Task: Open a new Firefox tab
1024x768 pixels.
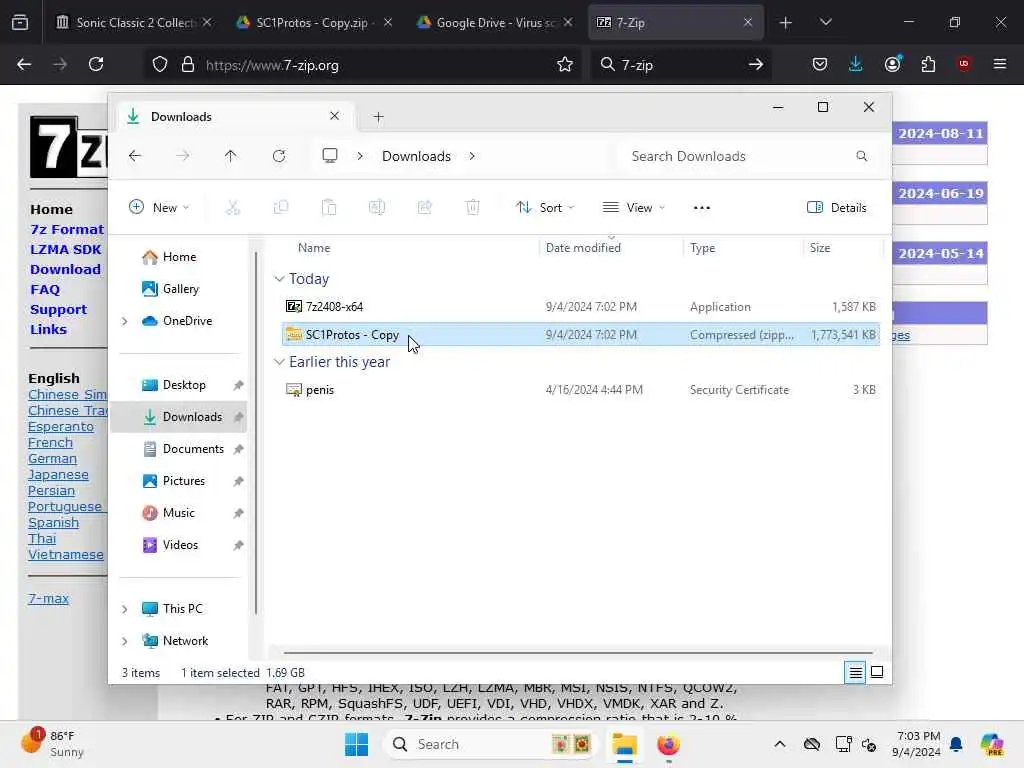Action: (786, 22)
